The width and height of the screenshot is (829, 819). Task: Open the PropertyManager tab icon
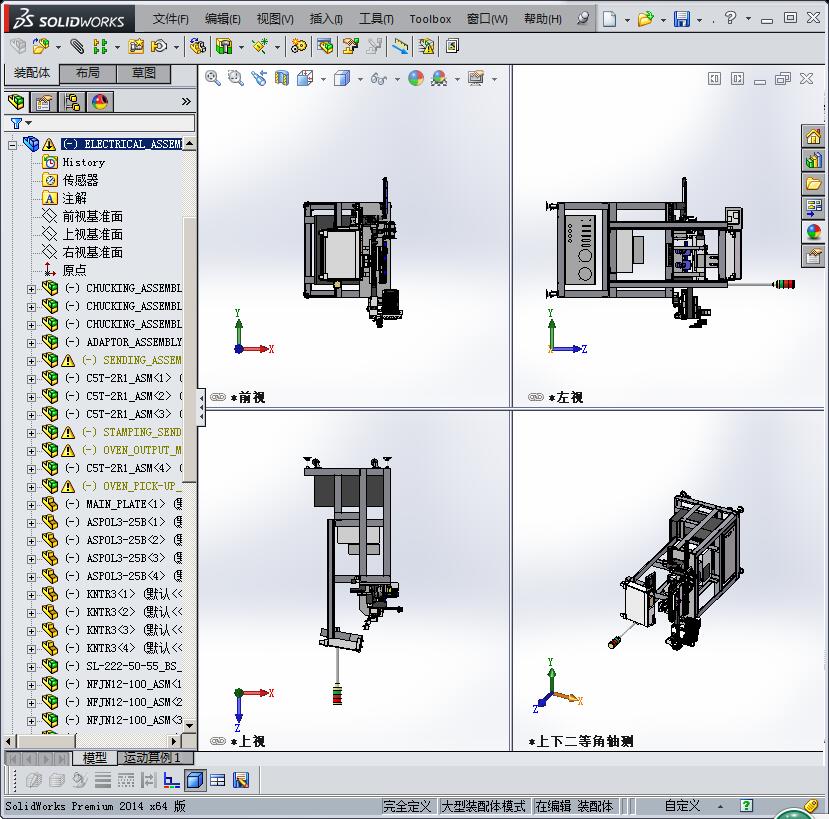point(43,102)
